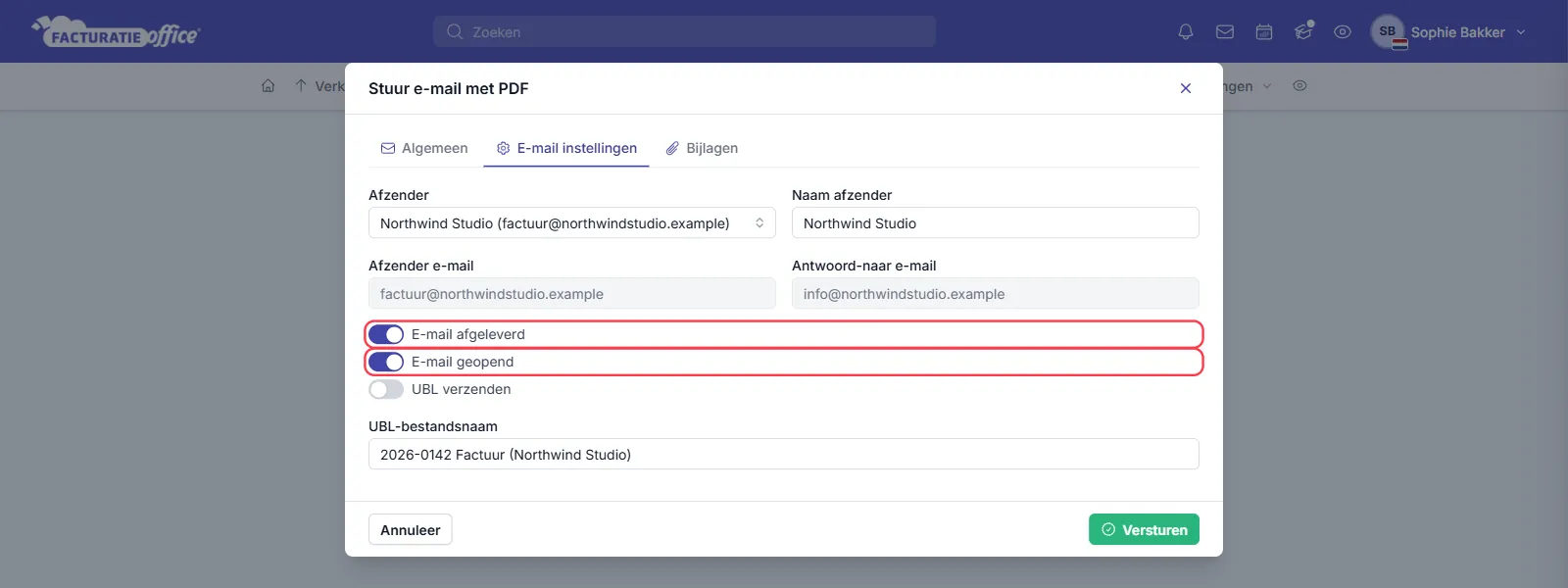Disable the E-mail geopend toggle
The width and height of the screenshot is (1568, 588).
click(x=386, y=362)
